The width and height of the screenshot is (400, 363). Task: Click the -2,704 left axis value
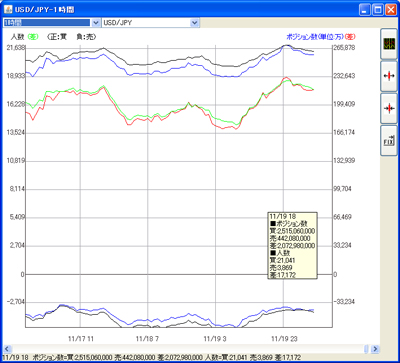pyautogui.click(x=16, y=302)
